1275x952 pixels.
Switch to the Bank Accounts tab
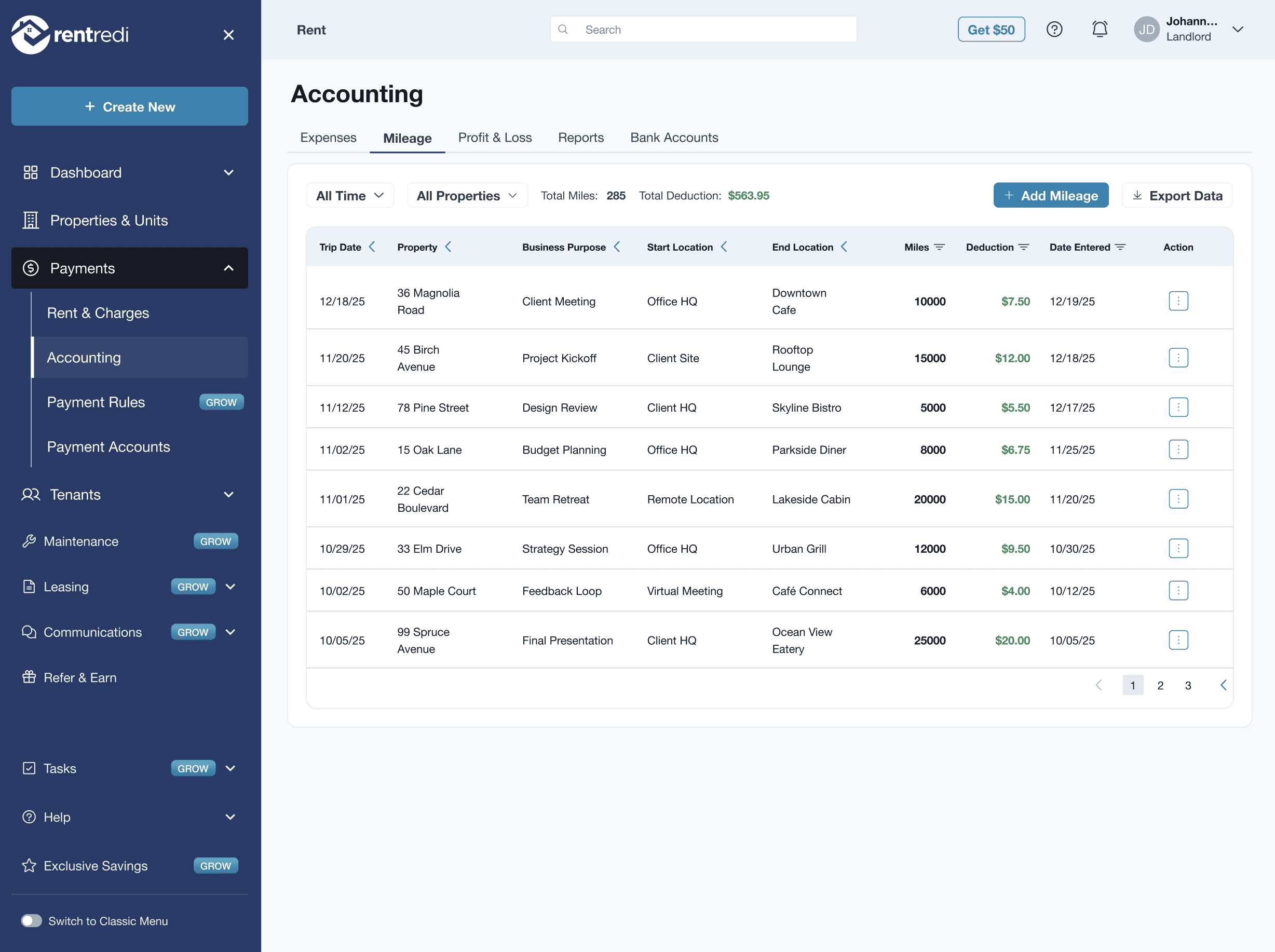pos(674,138)
